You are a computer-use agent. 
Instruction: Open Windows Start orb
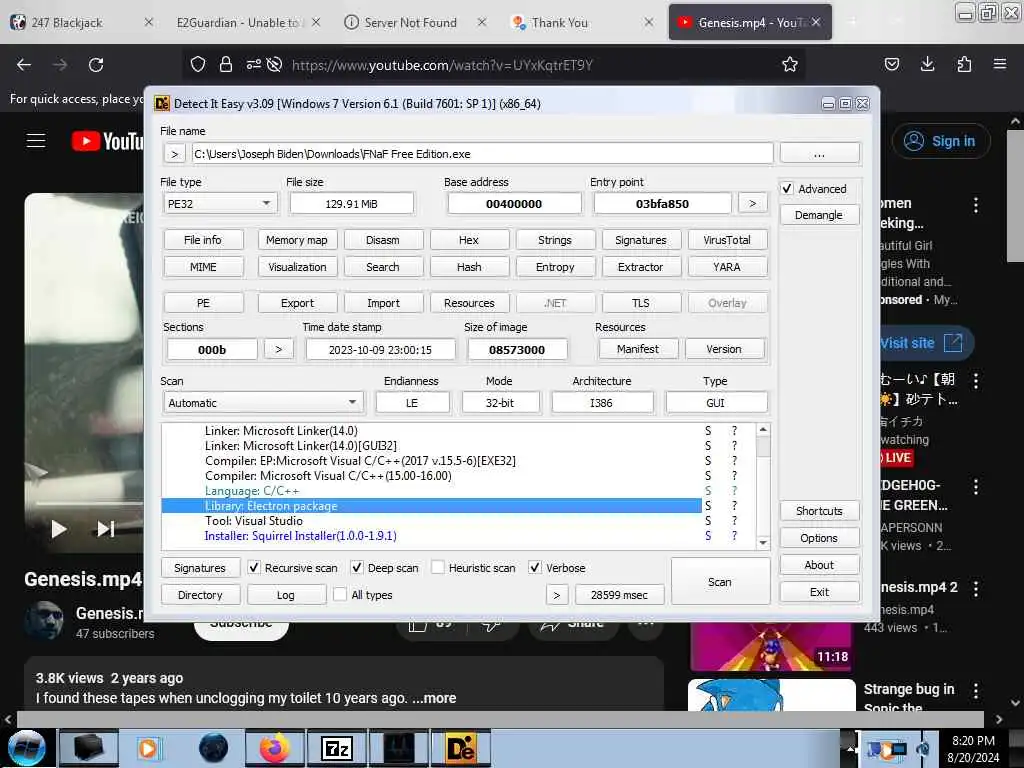(27, 748)
